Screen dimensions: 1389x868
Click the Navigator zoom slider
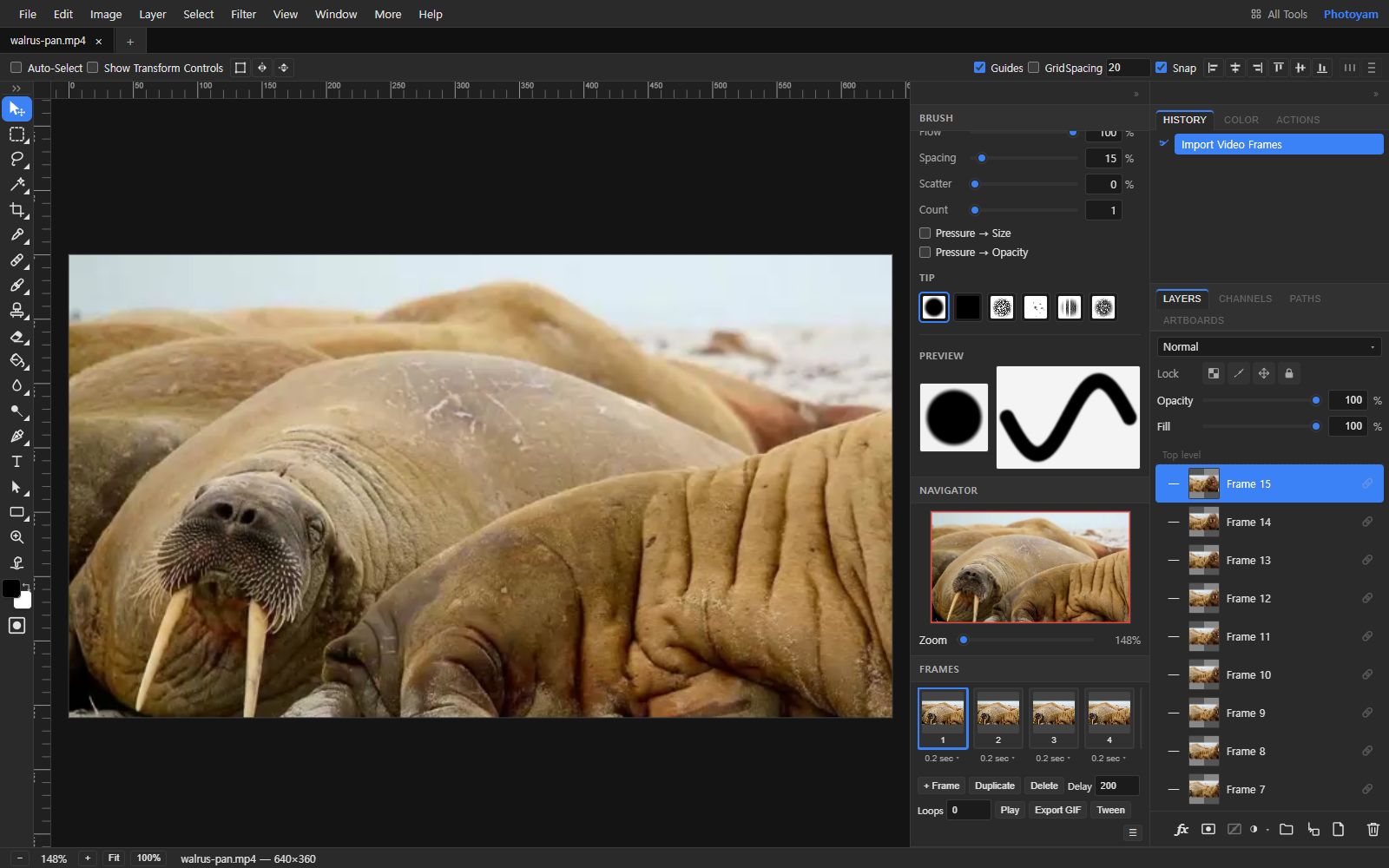pos(1027,640)
